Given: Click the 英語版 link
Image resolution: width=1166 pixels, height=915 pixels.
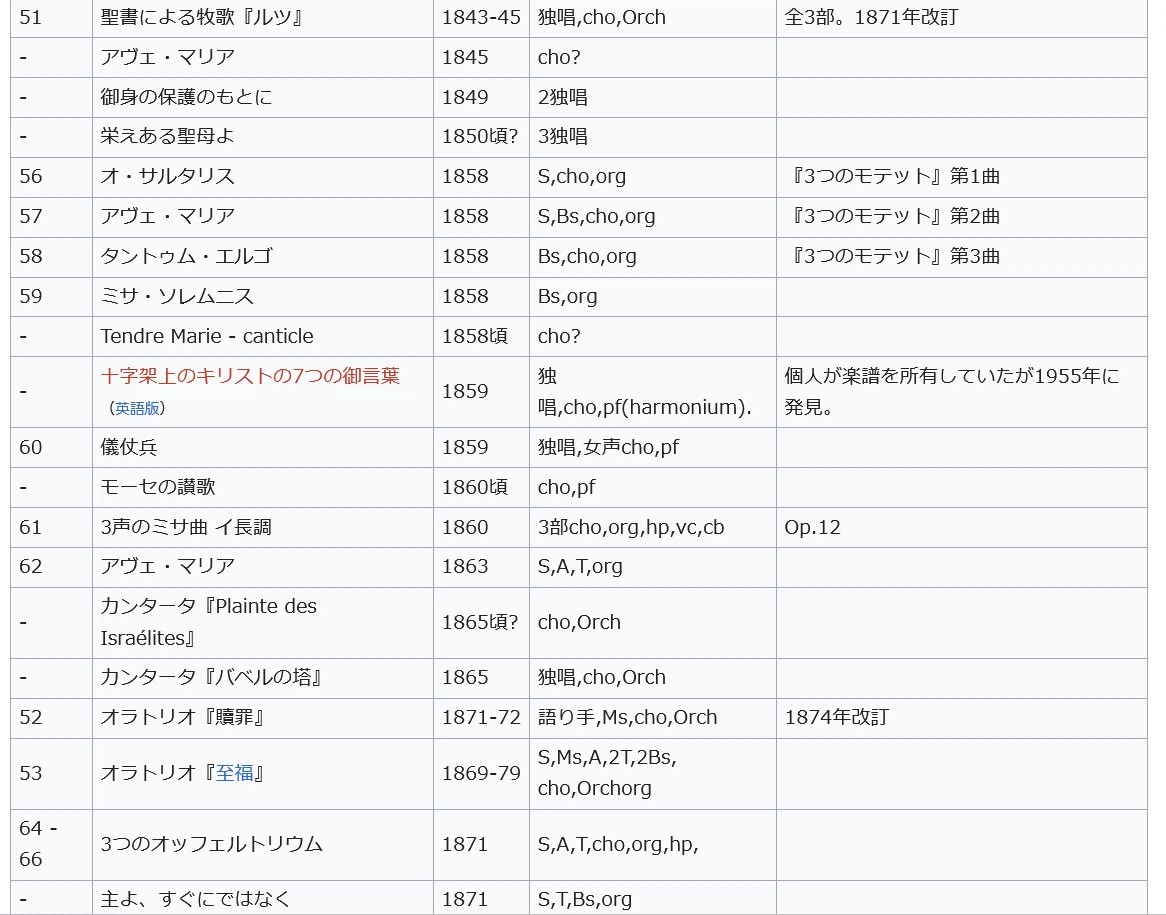Looking at the screenshot, I should (137, 408).
